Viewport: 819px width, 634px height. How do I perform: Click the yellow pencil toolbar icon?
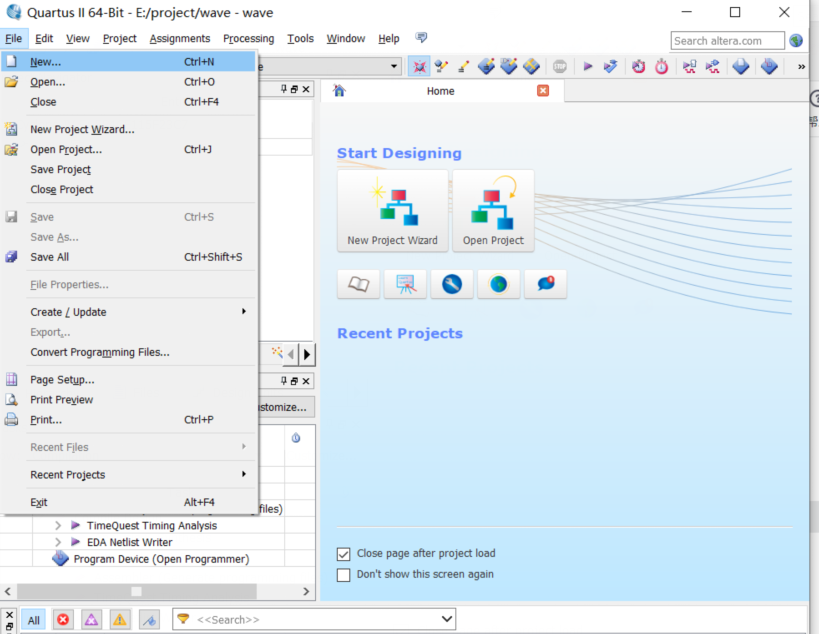click(x=463, y=66)
